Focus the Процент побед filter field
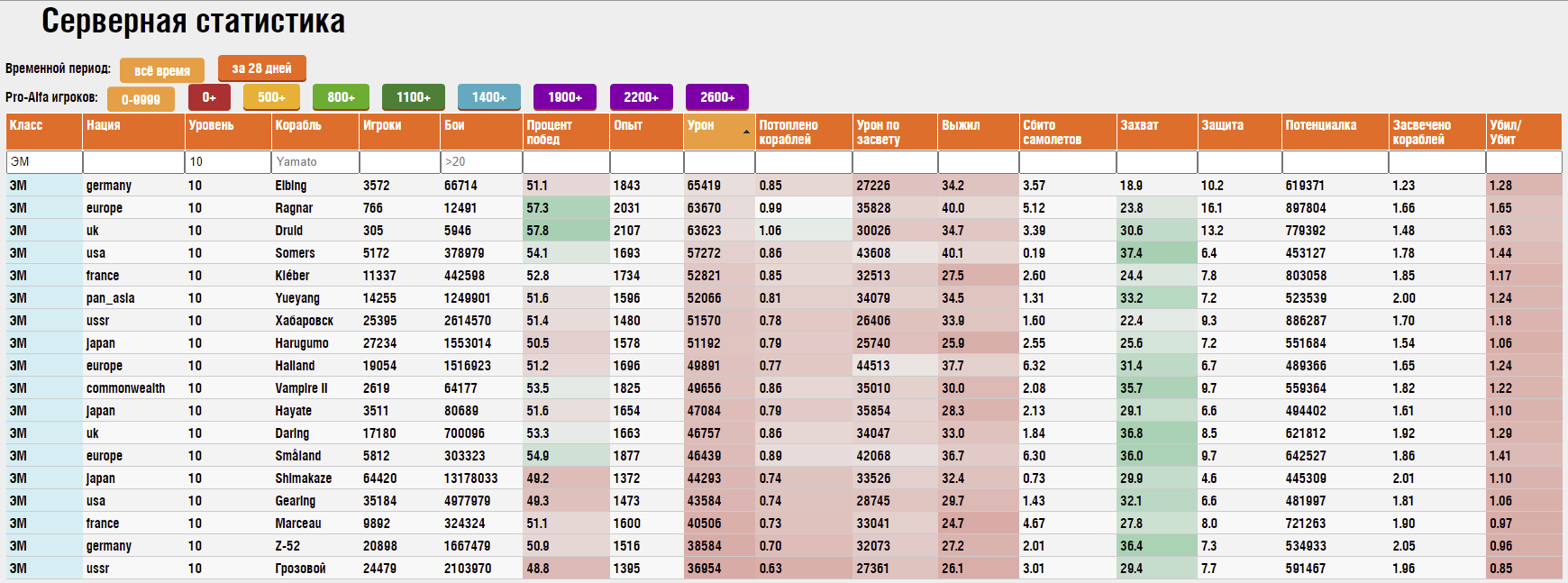The width and height of the screenshot is (1568, 583). (x=566, y=162)
